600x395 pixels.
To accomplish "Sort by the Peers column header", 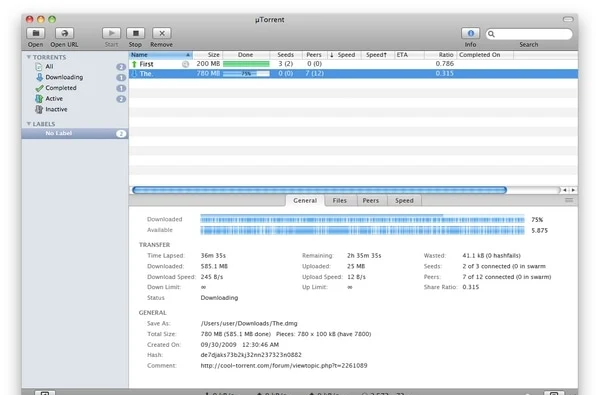I will (x=314, y=55).
